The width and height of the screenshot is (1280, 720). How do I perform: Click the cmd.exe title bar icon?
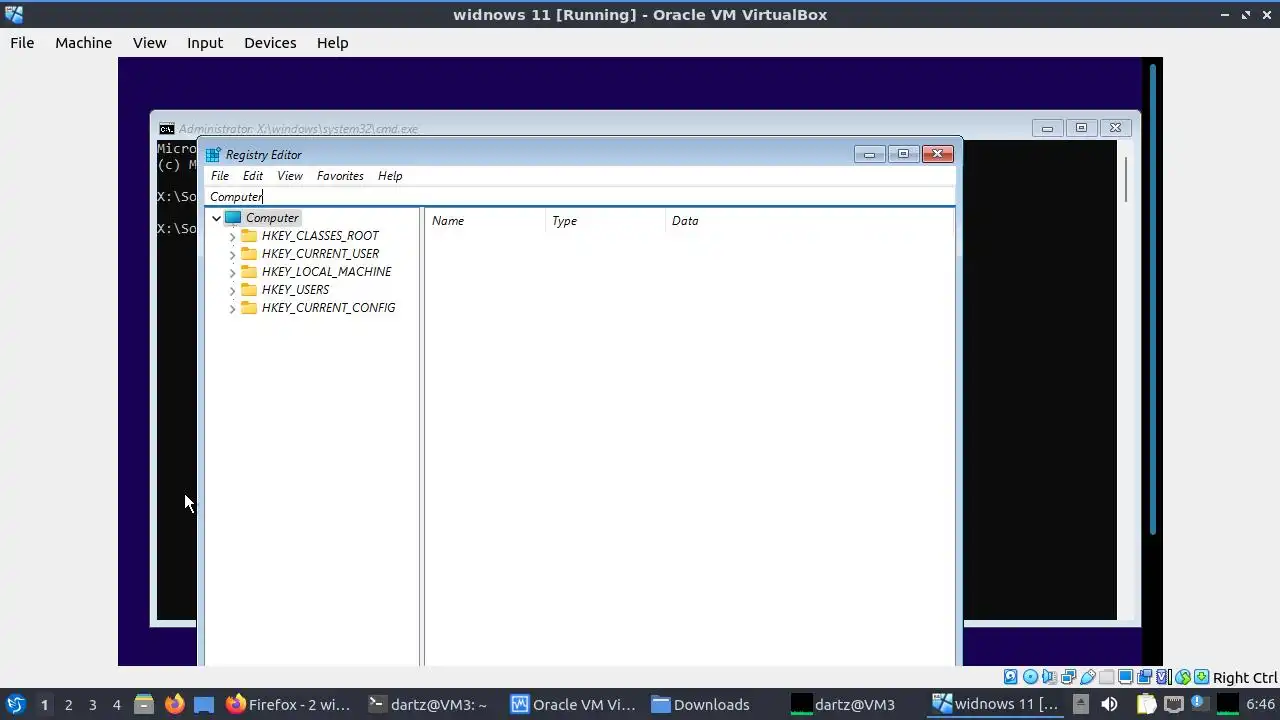click(167, 129)
